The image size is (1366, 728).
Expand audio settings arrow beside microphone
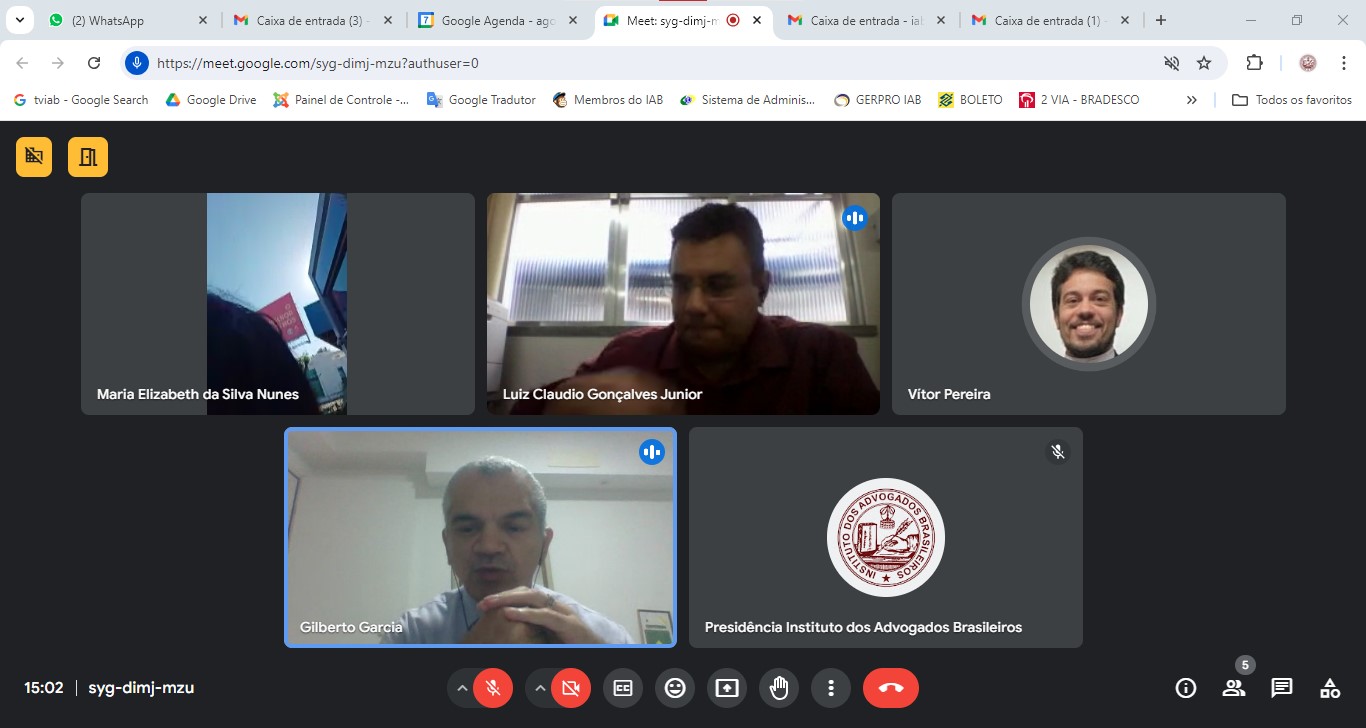pyautogui.click(x=462, y=688)
